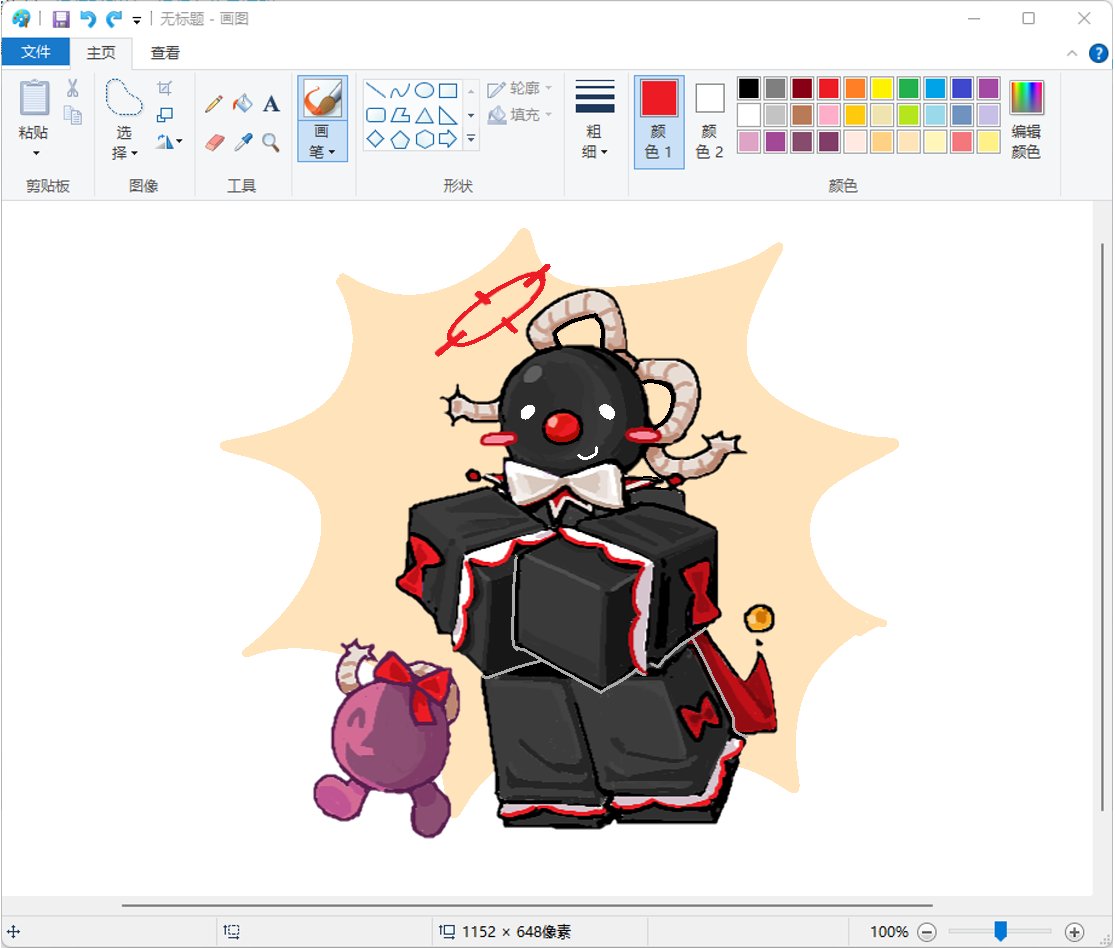Click the zoom slider handle
The height and width of the screenshot is (948, 1115).
1001,930
